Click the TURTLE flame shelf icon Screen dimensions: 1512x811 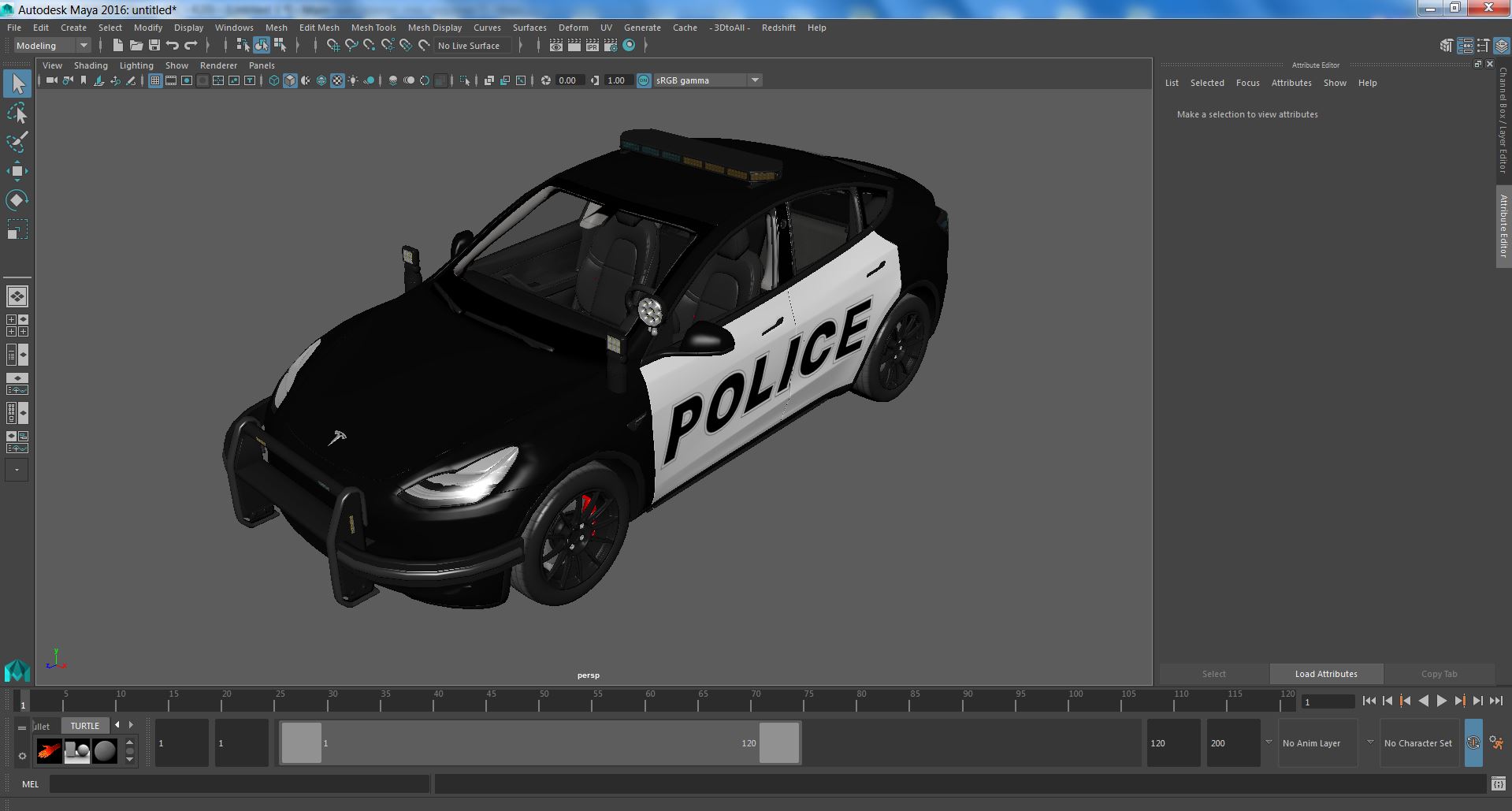pos(49,751)
